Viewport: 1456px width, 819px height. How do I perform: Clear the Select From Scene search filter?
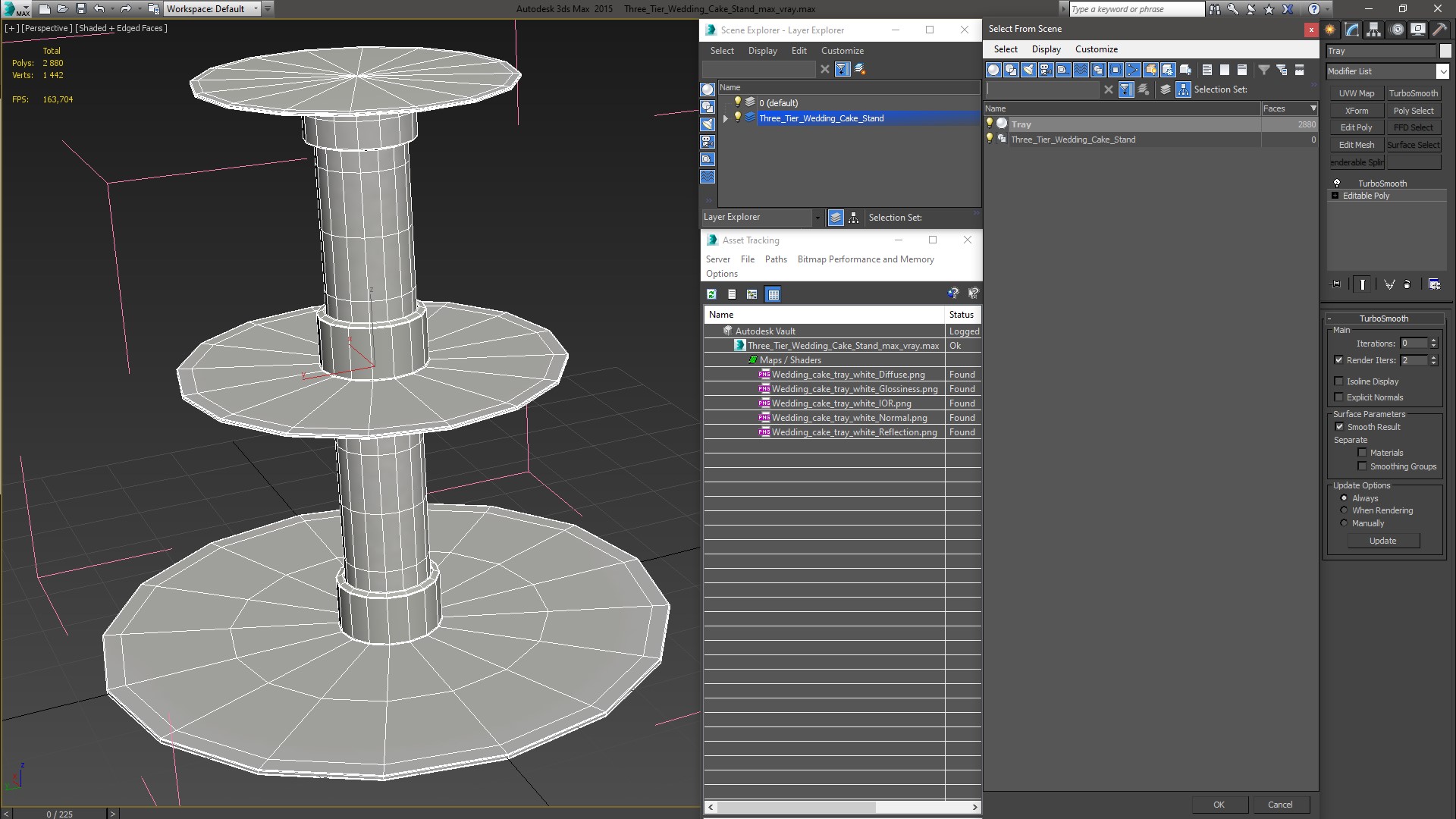(1109, 89)
